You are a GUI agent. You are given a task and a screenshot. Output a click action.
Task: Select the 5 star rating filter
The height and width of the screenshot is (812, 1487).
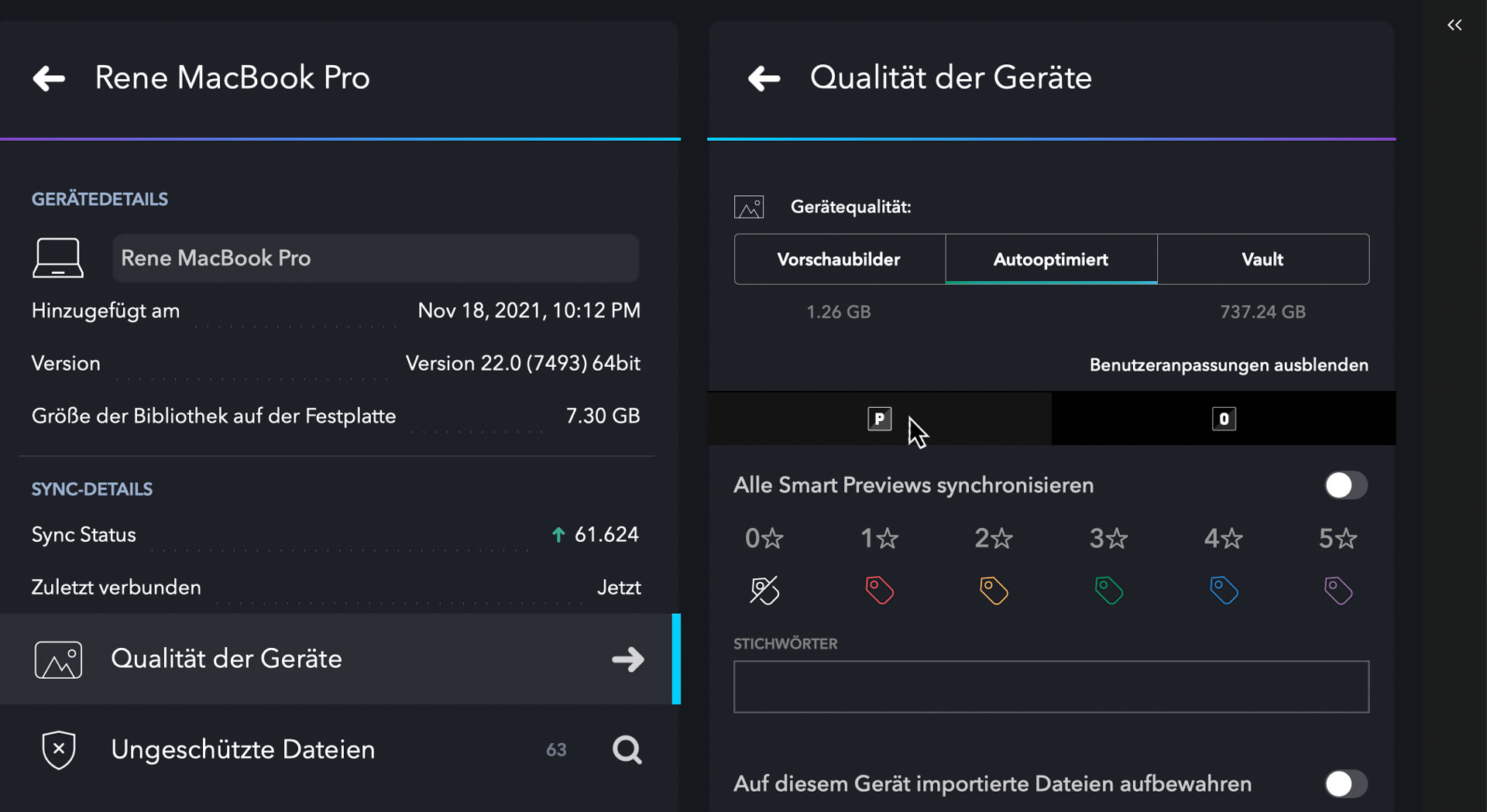click(1338, 538)
